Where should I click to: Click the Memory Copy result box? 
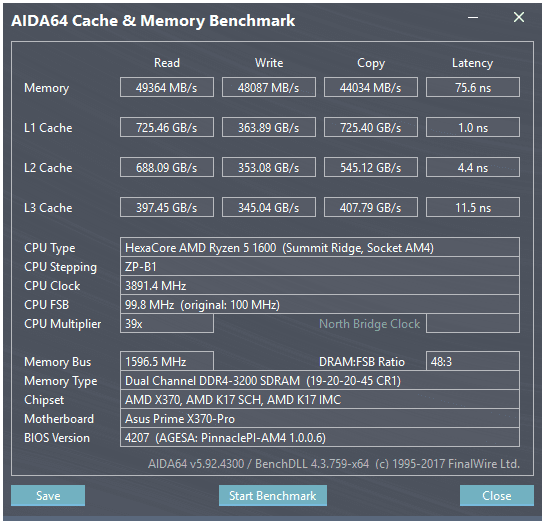pos(371,87)
